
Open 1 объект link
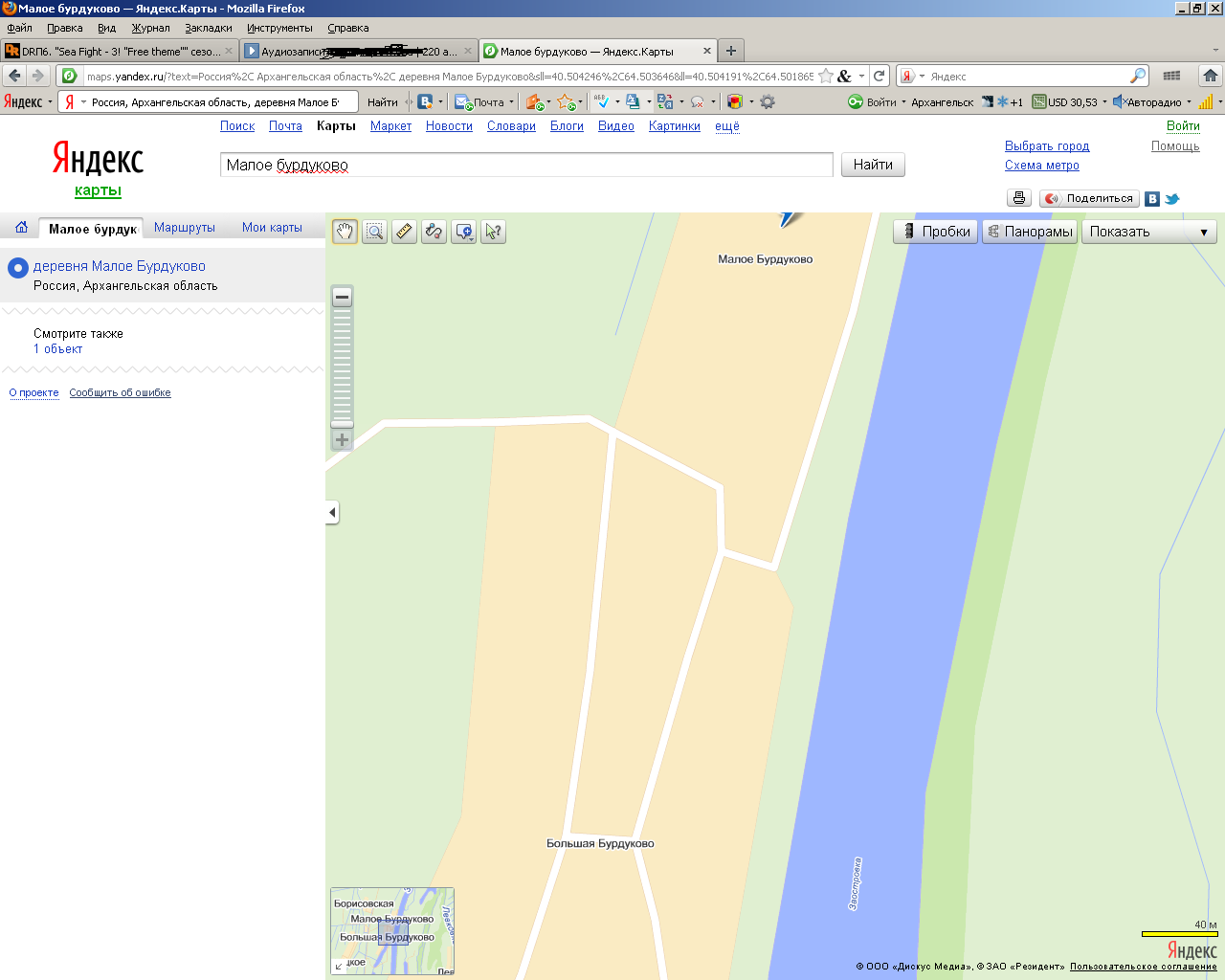pyautogui.click(x=58, y=349)
